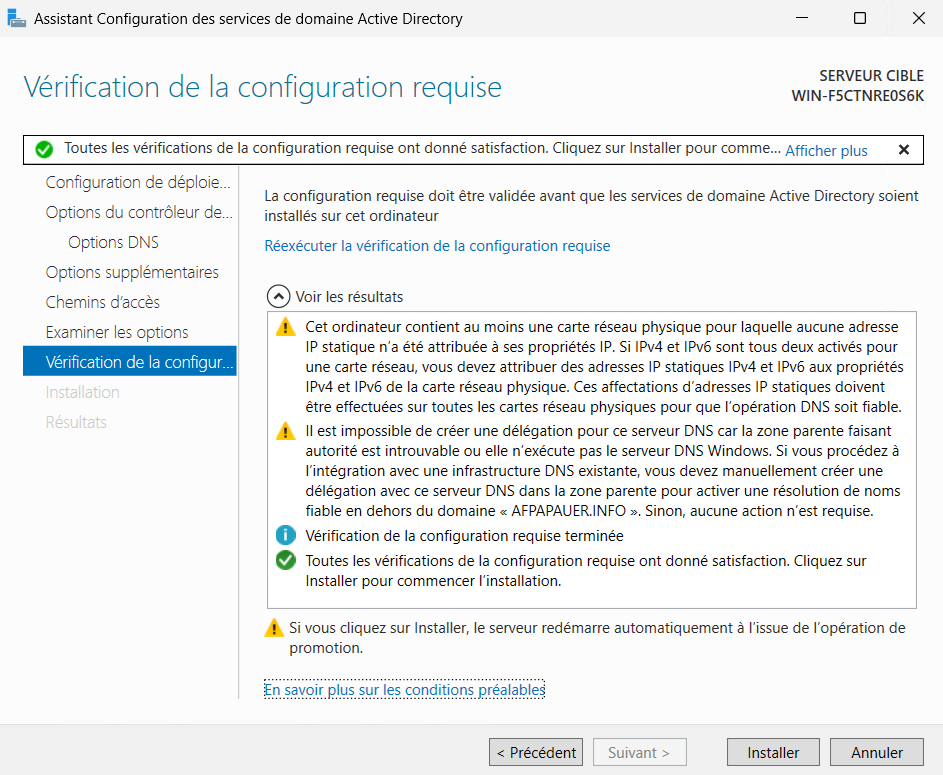Expand notification with Afficher plus
The height and width of the screenshot is (775, 943).
tap(826, 150)
